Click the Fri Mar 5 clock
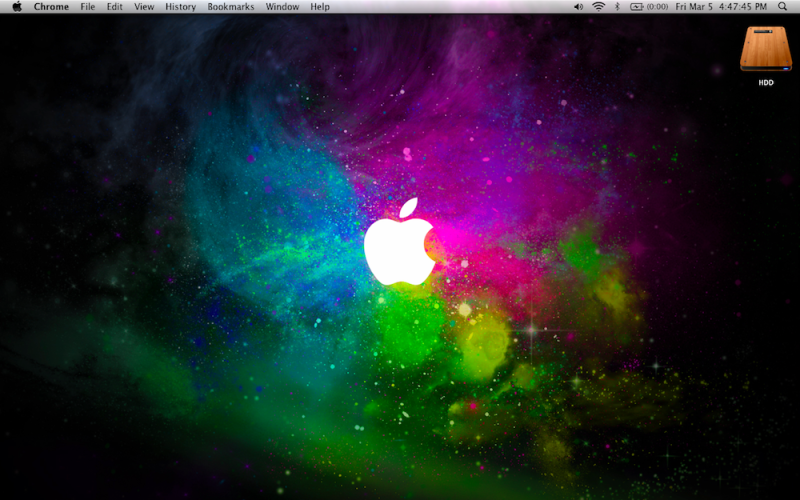800x500 pixels. pos(721,7)
